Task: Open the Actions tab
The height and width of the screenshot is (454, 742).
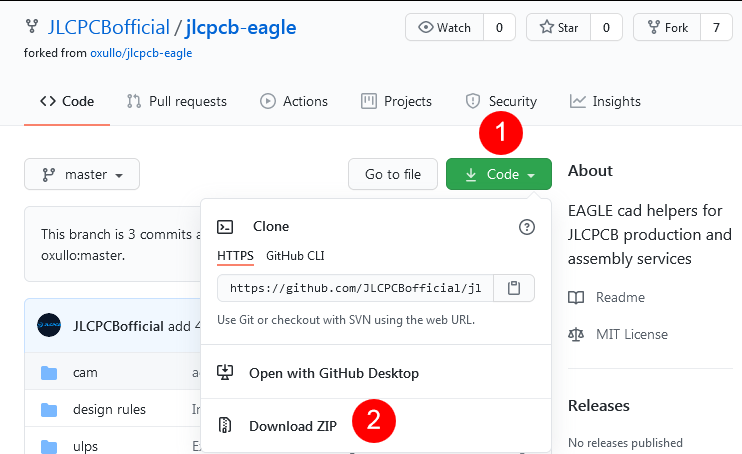Action: click(x=294, y=101)
